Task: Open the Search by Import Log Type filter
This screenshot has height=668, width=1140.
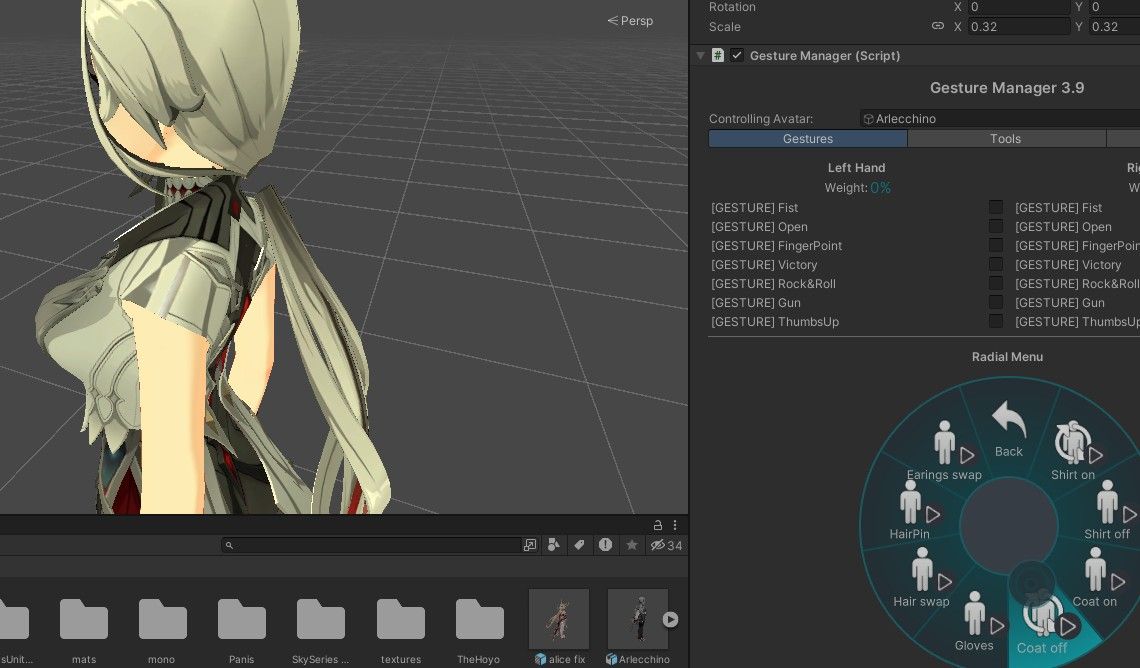Action: 606,545
